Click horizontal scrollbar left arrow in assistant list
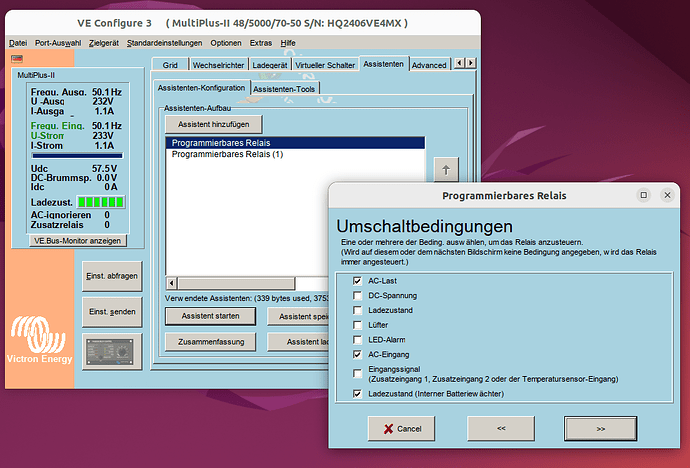The width and height of the screenshot is (690, 468). [x=172, y=283]
